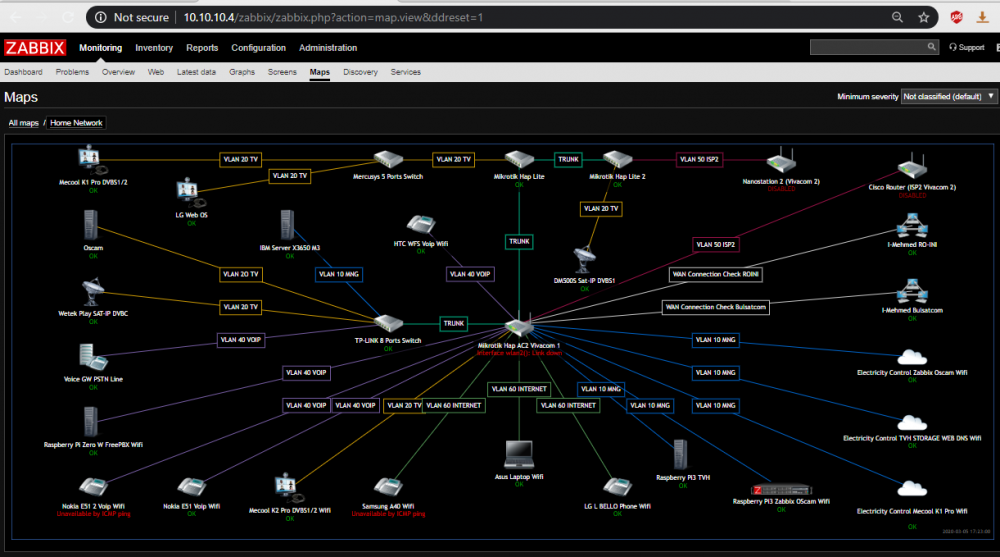Open the Administration menu

point(328,48)
